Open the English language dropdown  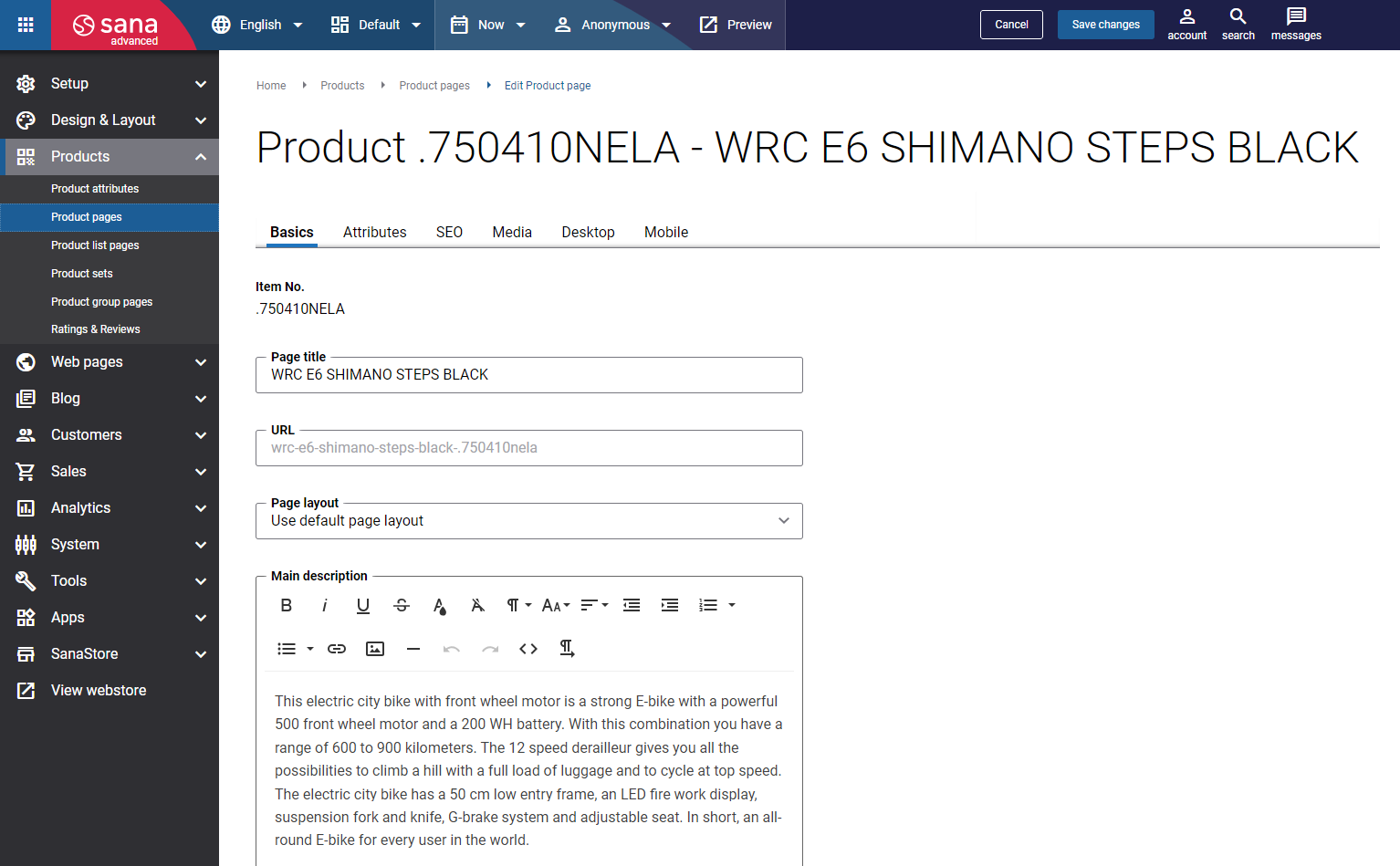[x=256, y=25]
